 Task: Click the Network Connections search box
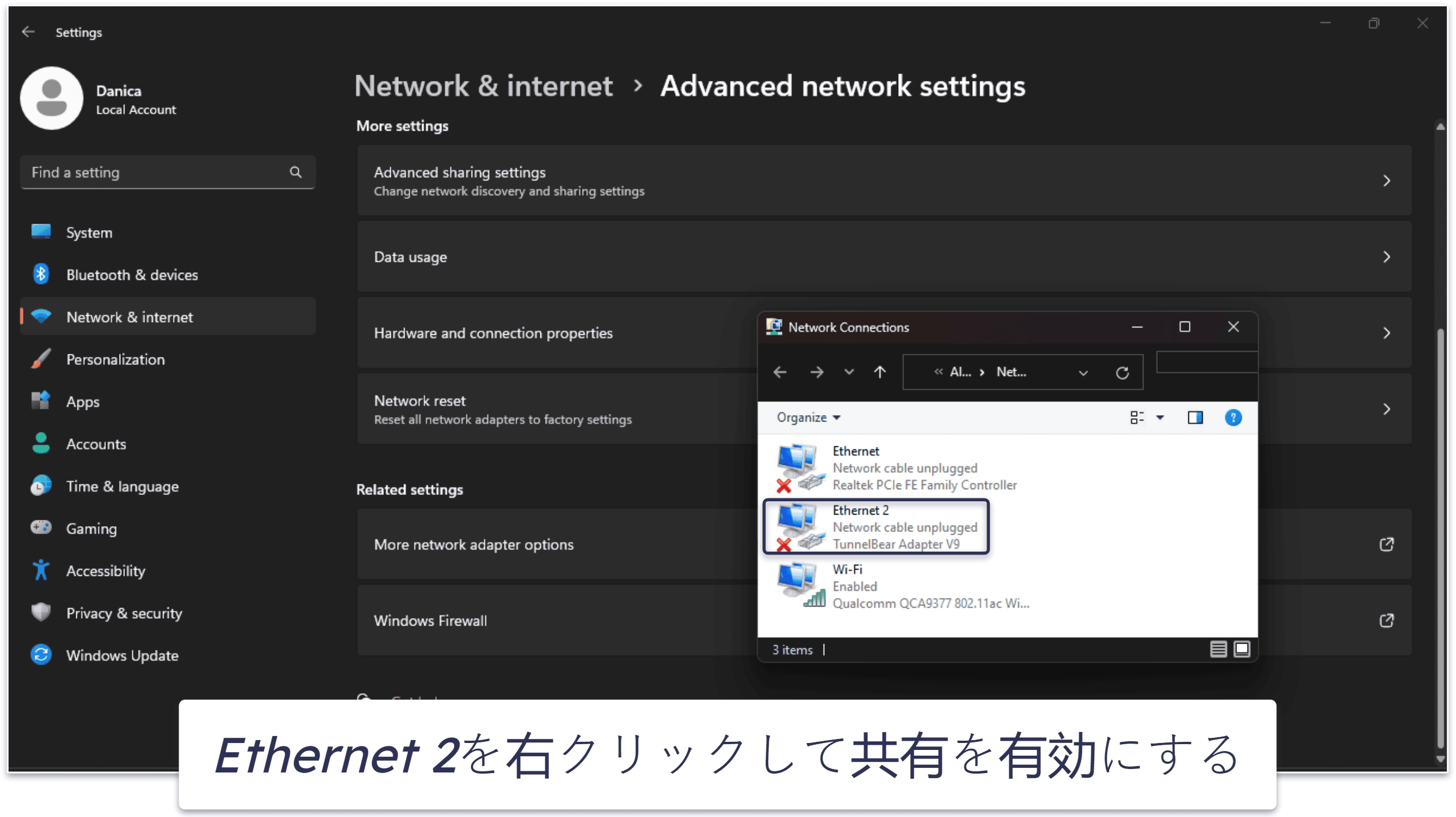click(1206, 363)
